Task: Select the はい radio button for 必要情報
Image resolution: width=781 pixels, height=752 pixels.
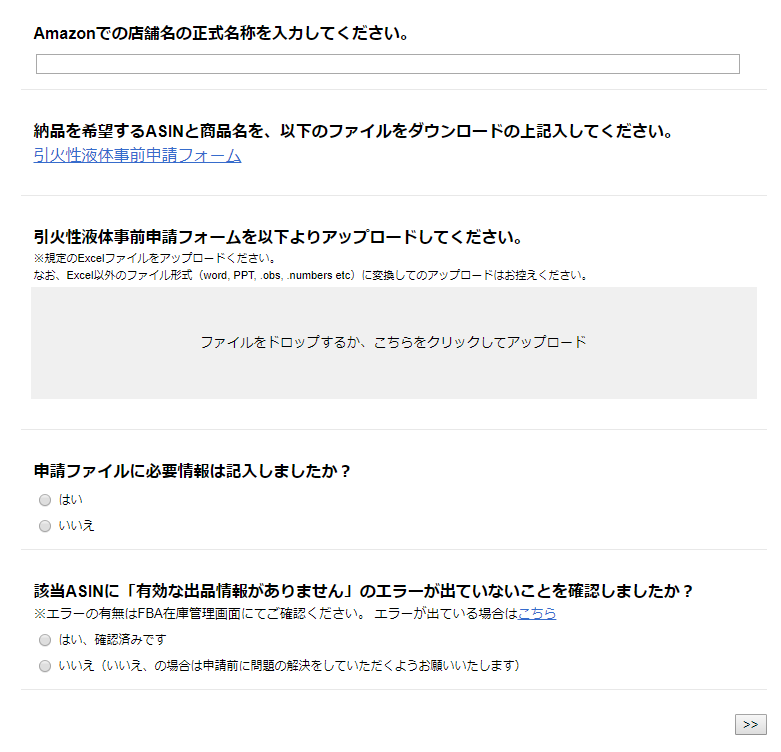Action: (44, 500)
